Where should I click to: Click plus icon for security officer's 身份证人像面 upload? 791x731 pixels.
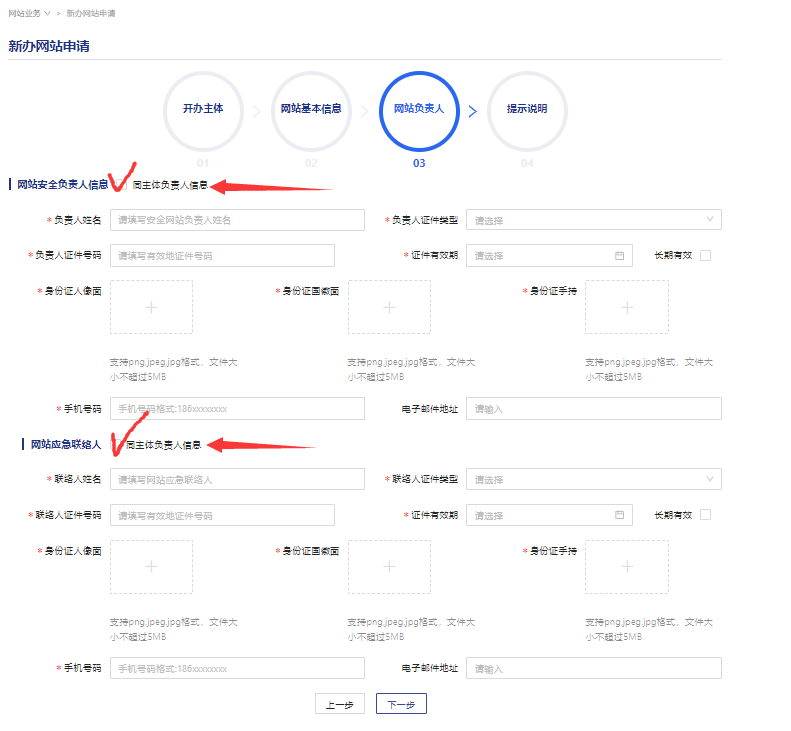[151, 307]
